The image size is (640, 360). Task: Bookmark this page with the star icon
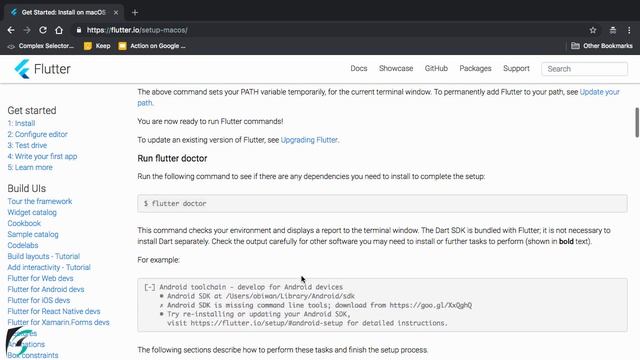click(593, 30)
